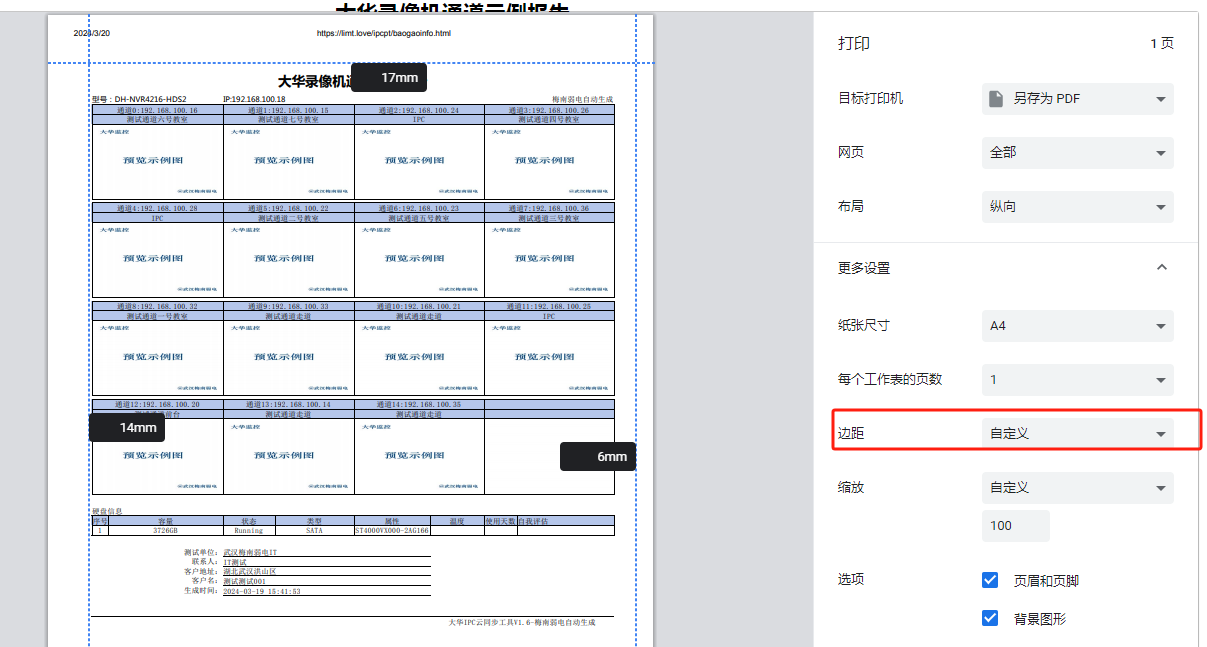Click the 通道14:192.168.100.35 header cell
Image resolution: width=1207 pixels, height=647 pixels.
(x=419, y=404)
